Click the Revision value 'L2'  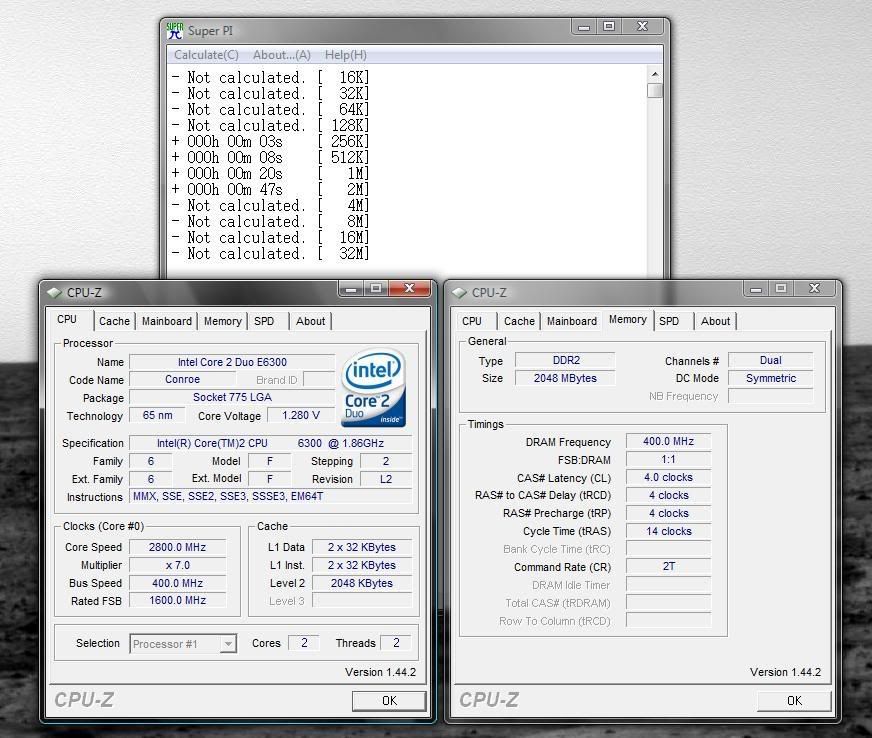[386, 479]
